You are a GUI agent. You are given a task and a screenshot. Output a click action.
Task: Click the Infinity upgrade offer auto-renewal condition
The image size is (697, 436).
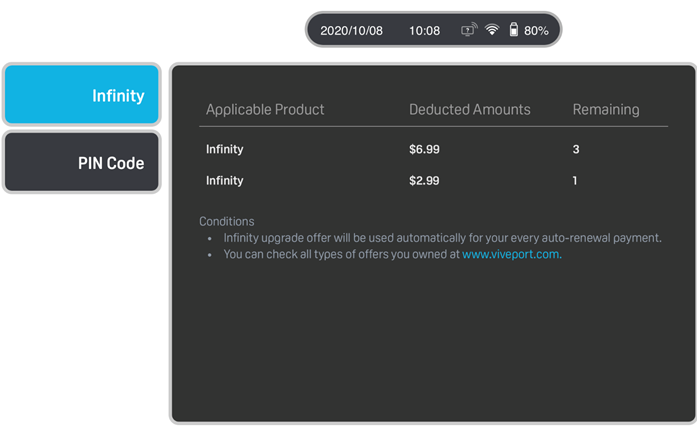(x=442, y=238)
